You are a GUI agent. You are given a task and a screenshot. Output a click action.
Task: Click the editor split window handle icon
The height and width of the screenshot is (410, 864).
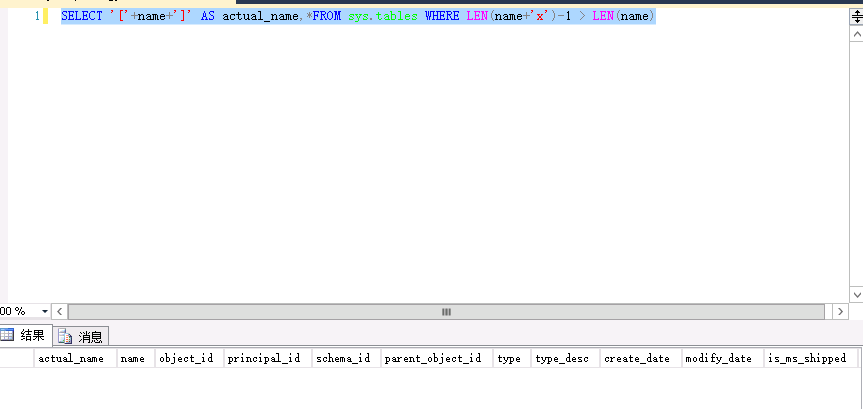pyautogui.click(x=857, y=17)
